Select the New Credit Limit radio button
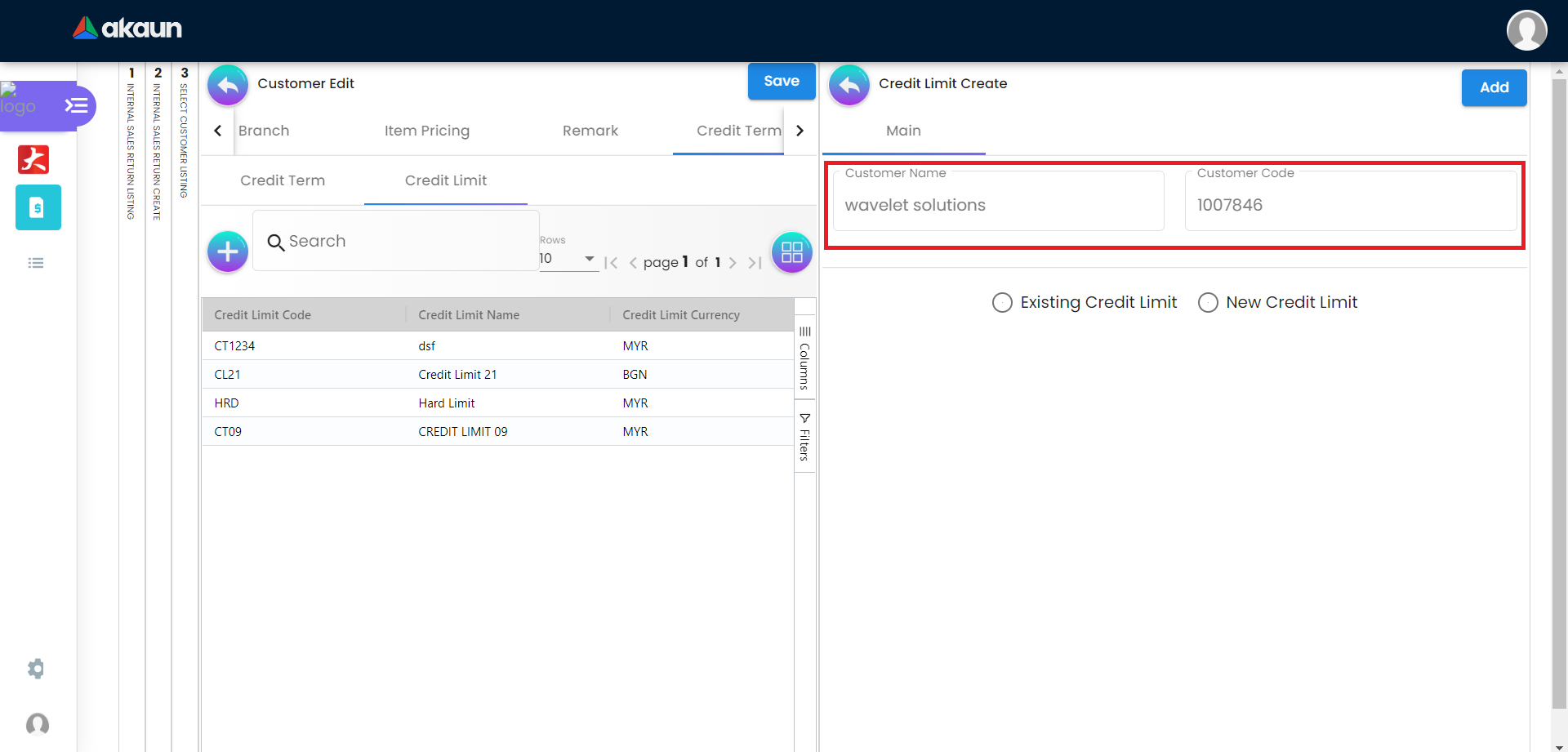1568x752 pixels. pyautogui.click(x=1208, y=303)
